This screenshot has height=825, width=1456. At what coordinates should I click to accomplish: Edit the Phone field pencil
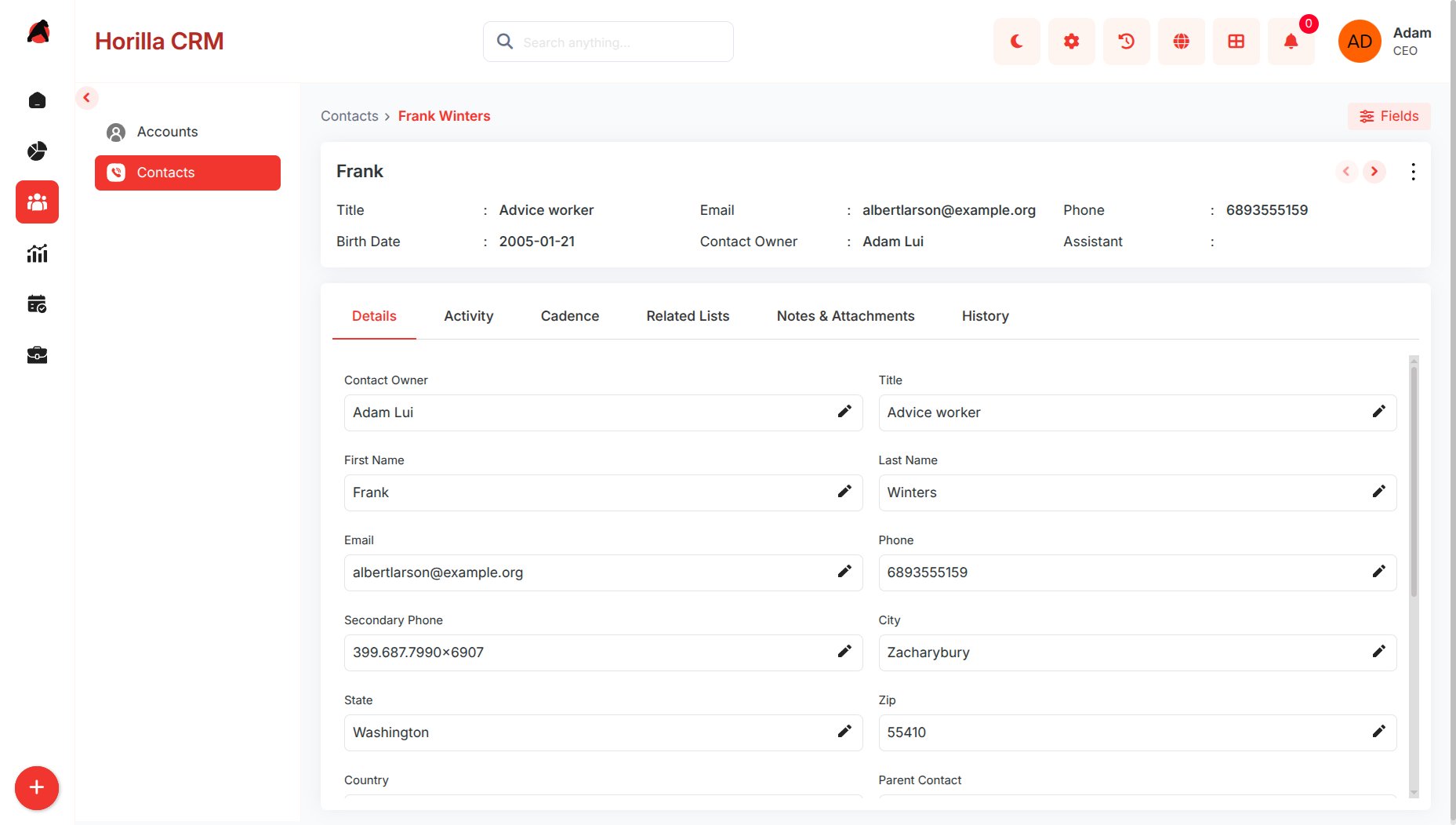click(1379, 572)
